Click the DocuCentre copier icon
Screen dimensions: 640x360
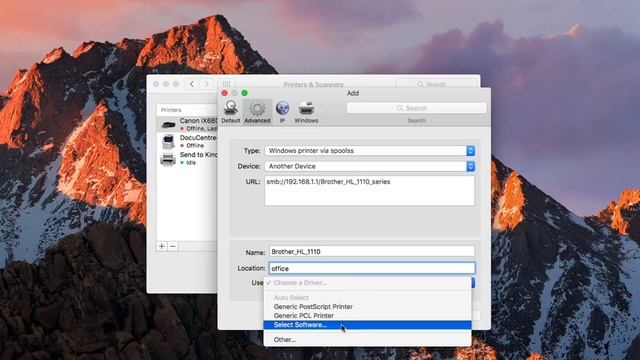point(168,142)
